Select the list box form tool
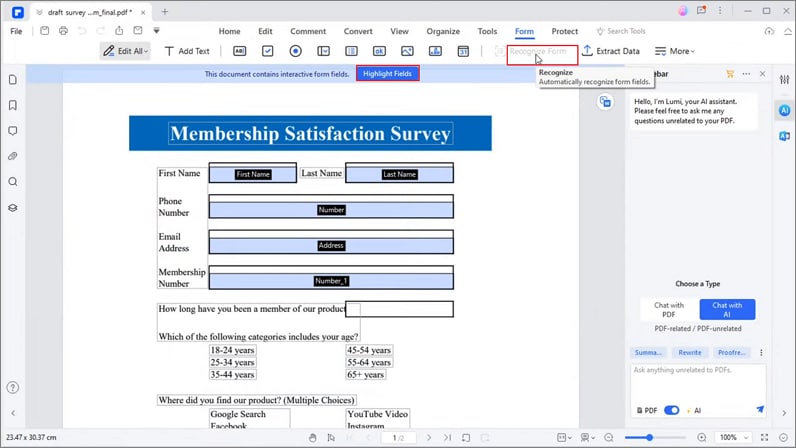This screenshot has width=796, height=448. [351, 51]
